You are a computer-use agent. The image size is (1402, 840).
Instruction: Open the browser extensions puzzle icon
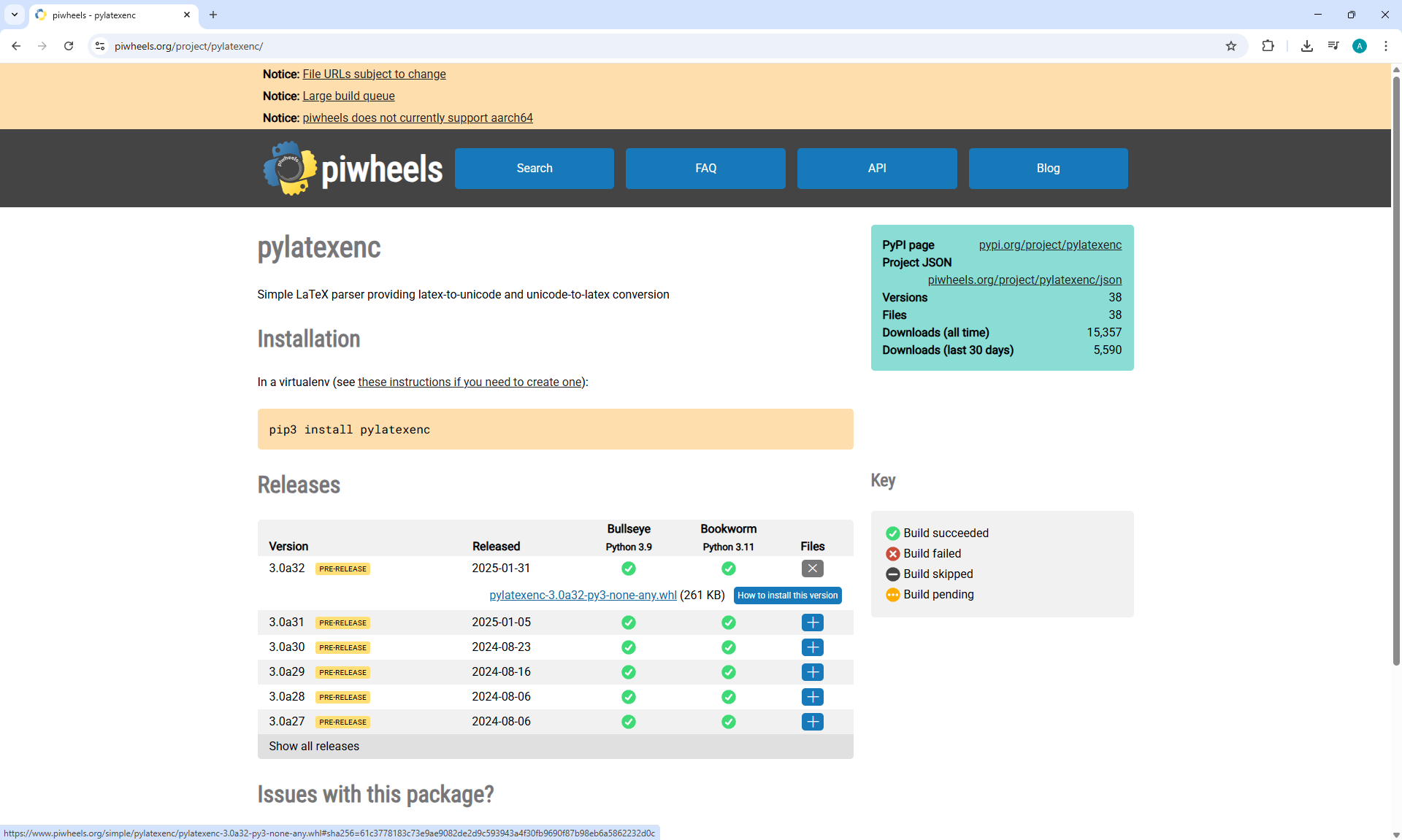coord(1268,46)
